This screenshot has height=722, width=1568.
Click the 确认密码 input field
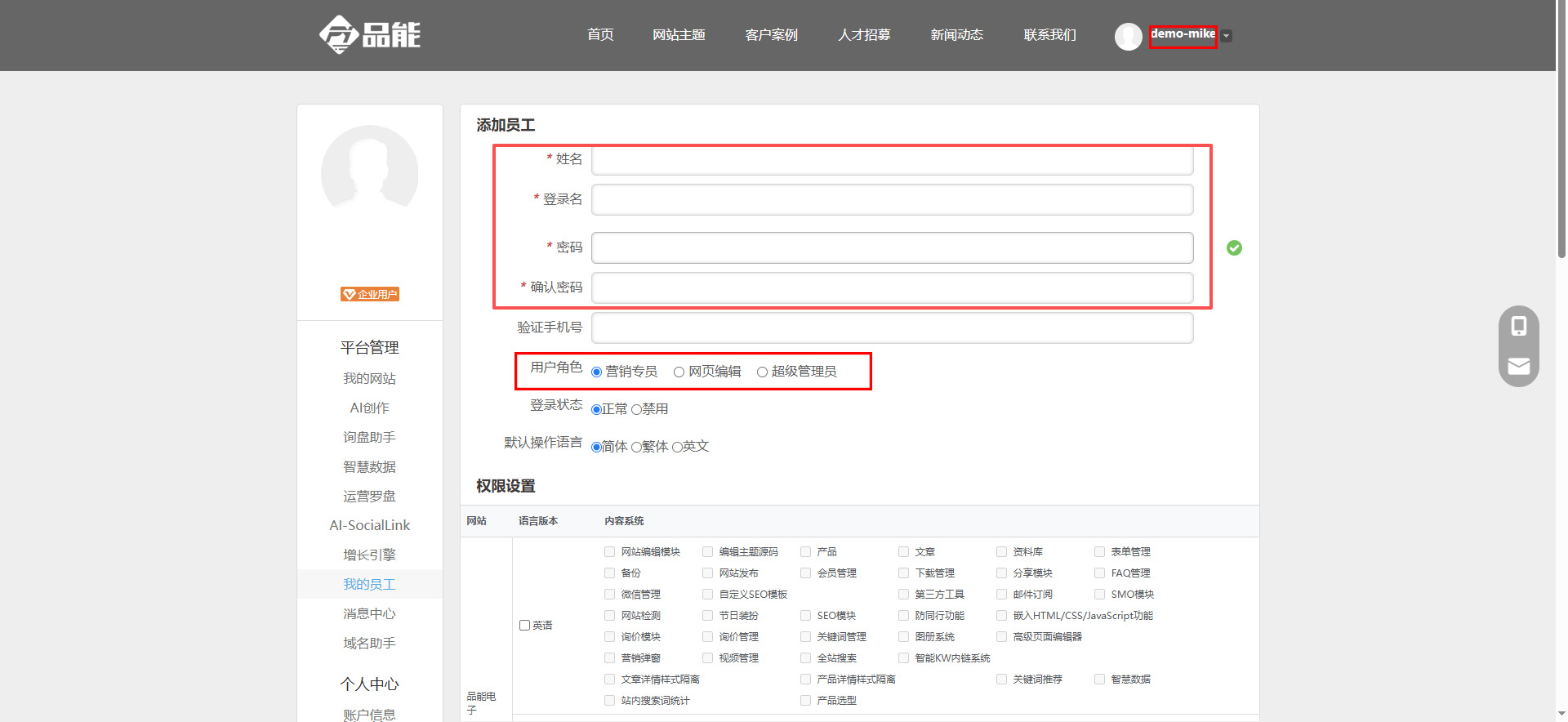tap(892, 287)
